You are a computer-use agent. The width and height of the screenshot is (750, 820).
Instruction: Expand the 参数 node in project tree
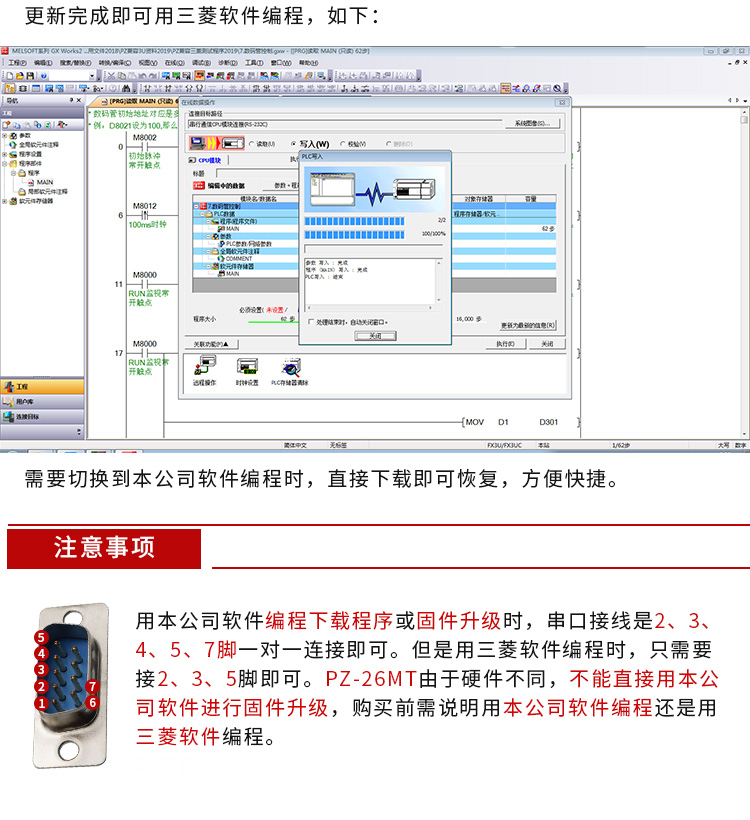[5, 136]
